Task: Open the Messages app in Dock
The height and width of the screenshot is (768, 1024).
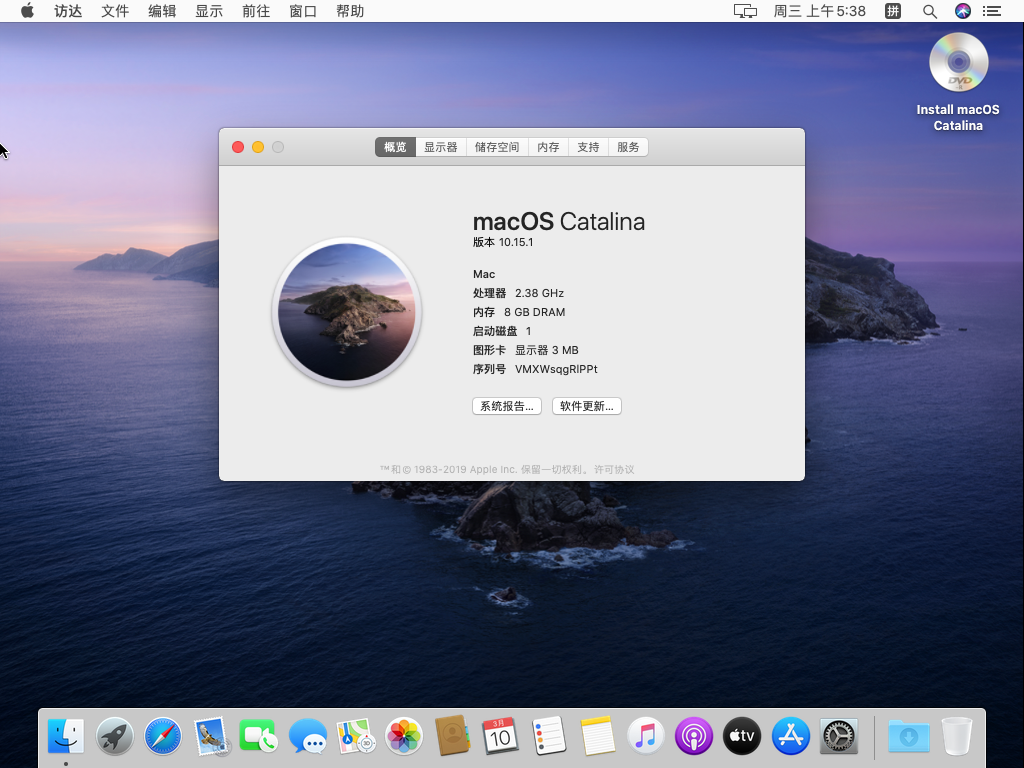Action: click(308, 737)
